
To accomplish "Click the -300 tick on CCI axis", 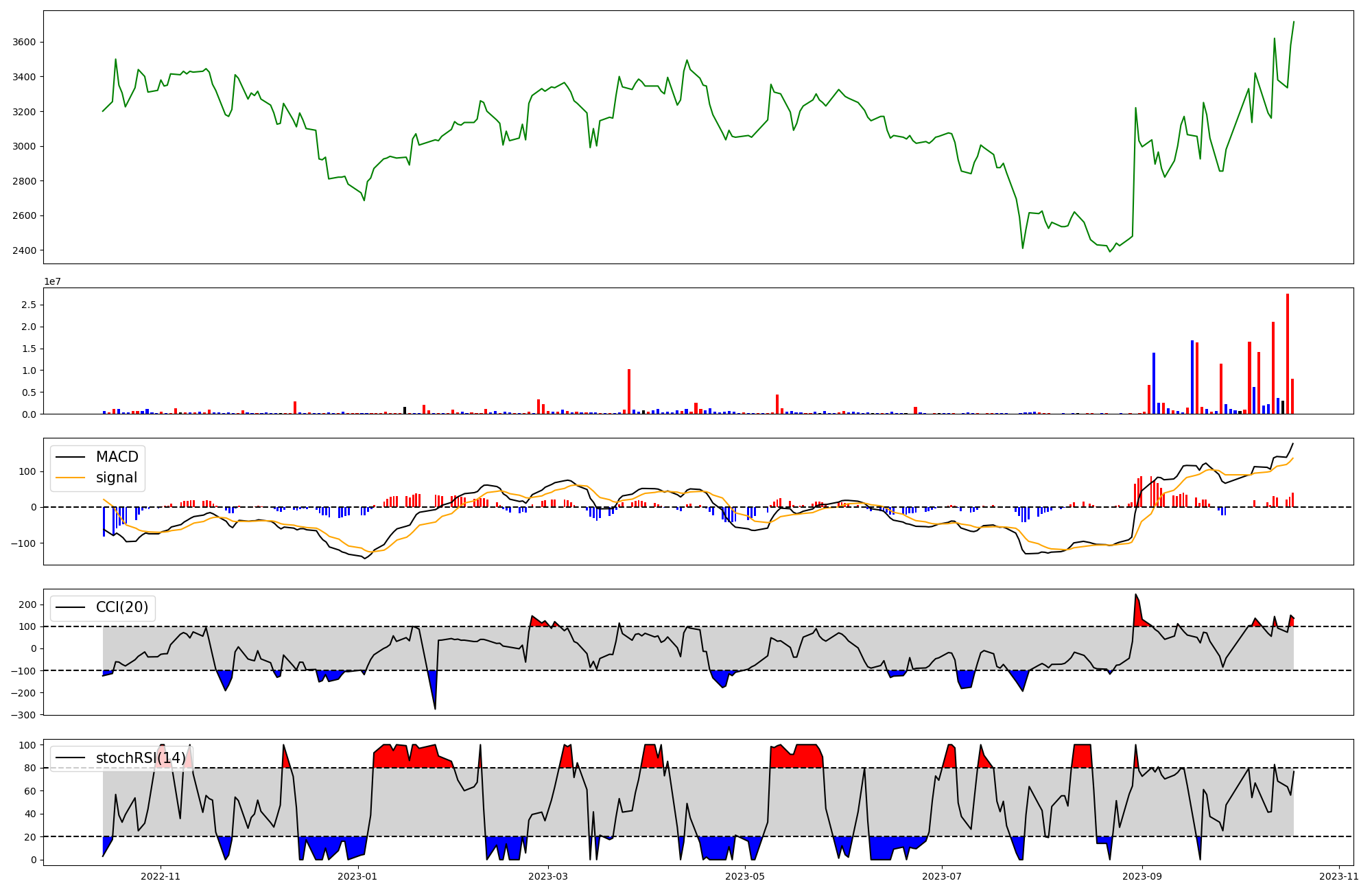I will [x=23, y=715].
